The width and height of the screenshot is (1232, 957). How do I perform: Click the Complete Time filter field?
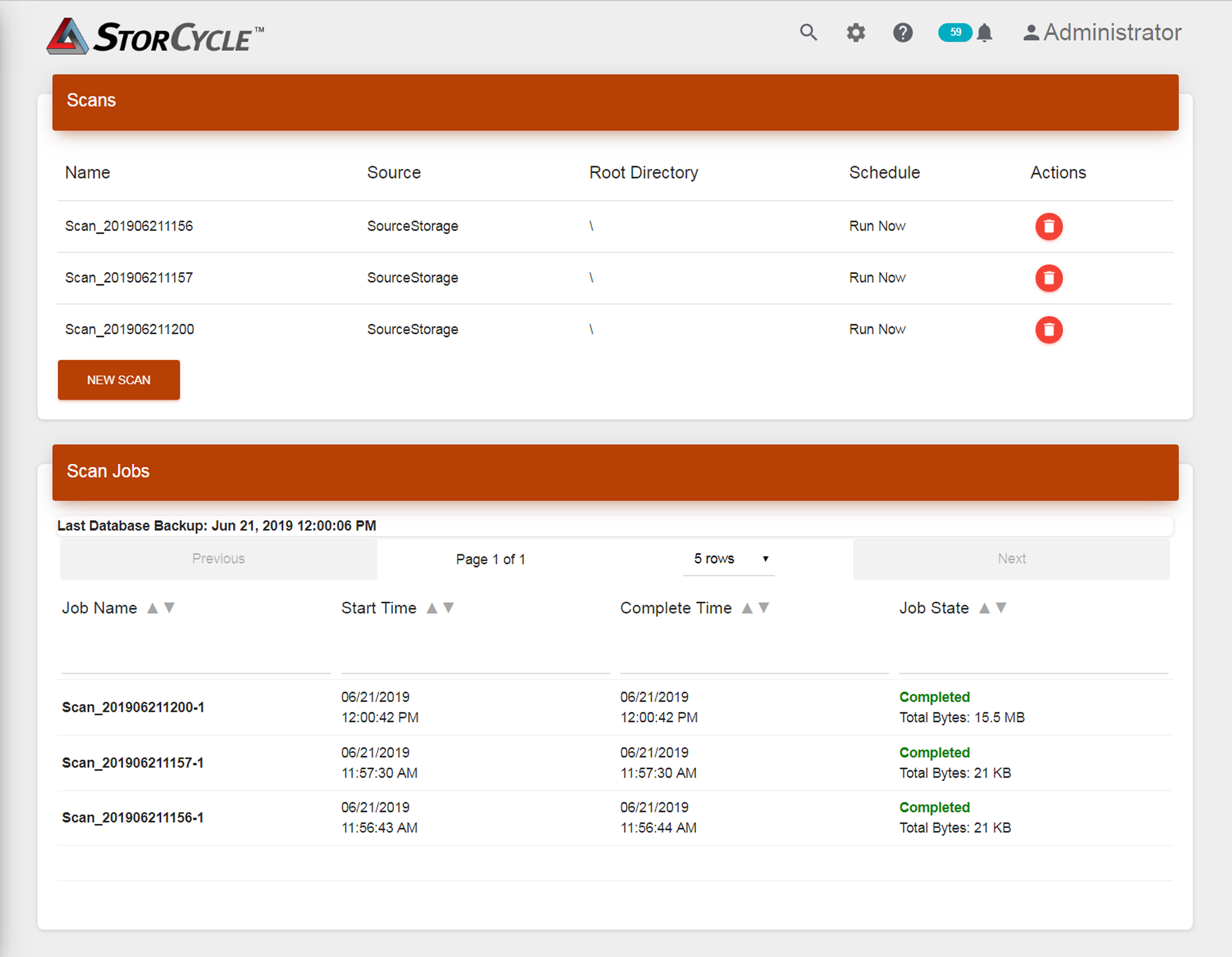pos(754,654)
